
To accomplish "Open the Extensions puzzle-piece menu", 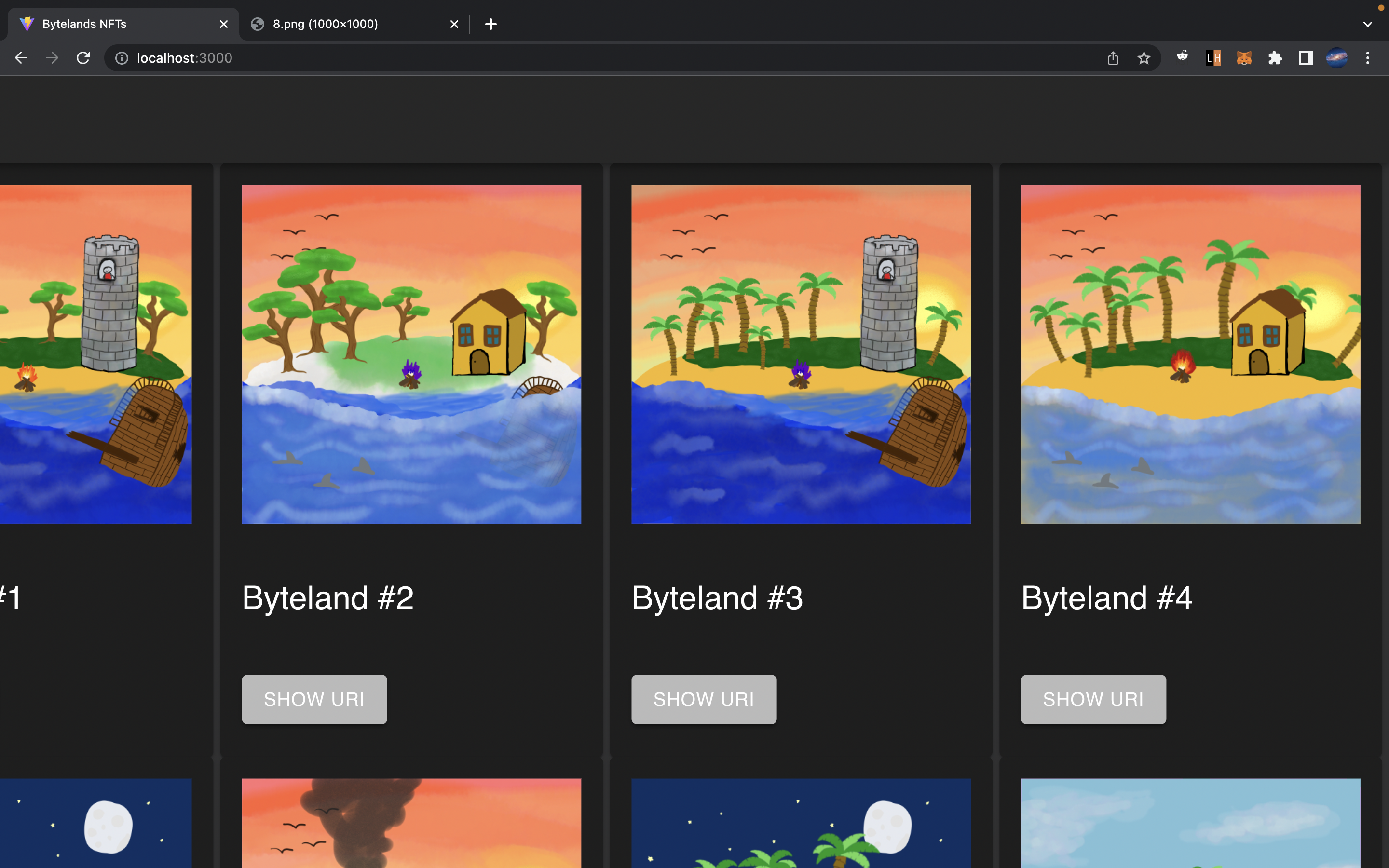I will (1275, 58).
